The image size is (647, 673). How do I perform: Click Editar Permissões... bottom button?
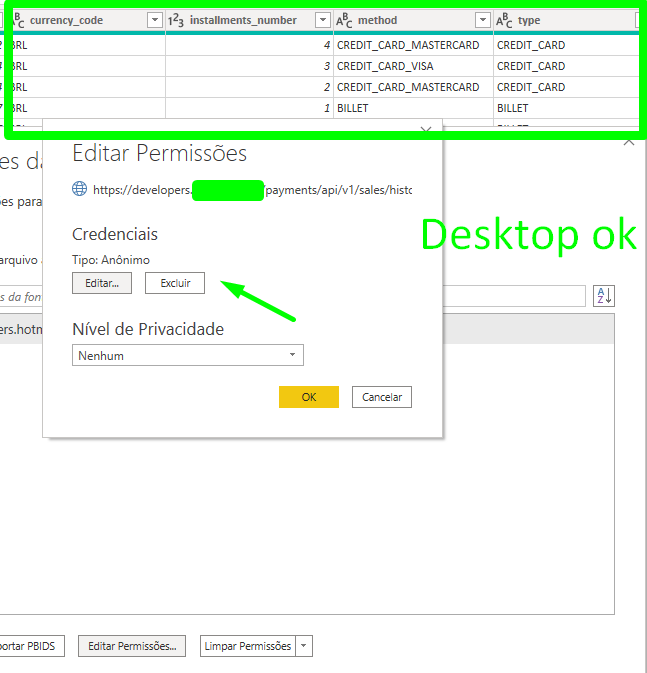132,646
